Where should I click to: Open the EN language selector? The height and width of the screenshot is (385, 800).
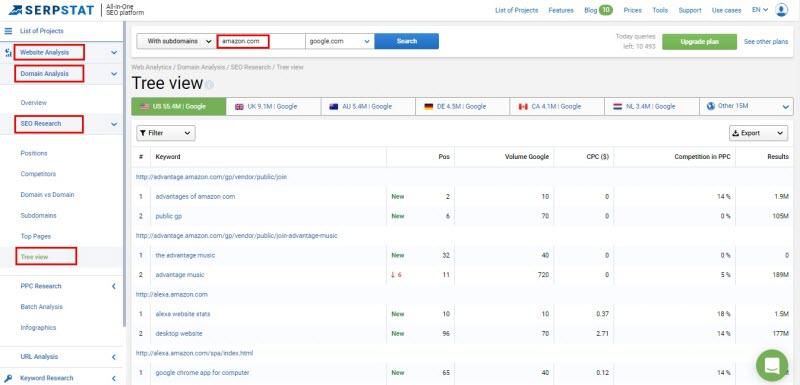click(760, 10)
